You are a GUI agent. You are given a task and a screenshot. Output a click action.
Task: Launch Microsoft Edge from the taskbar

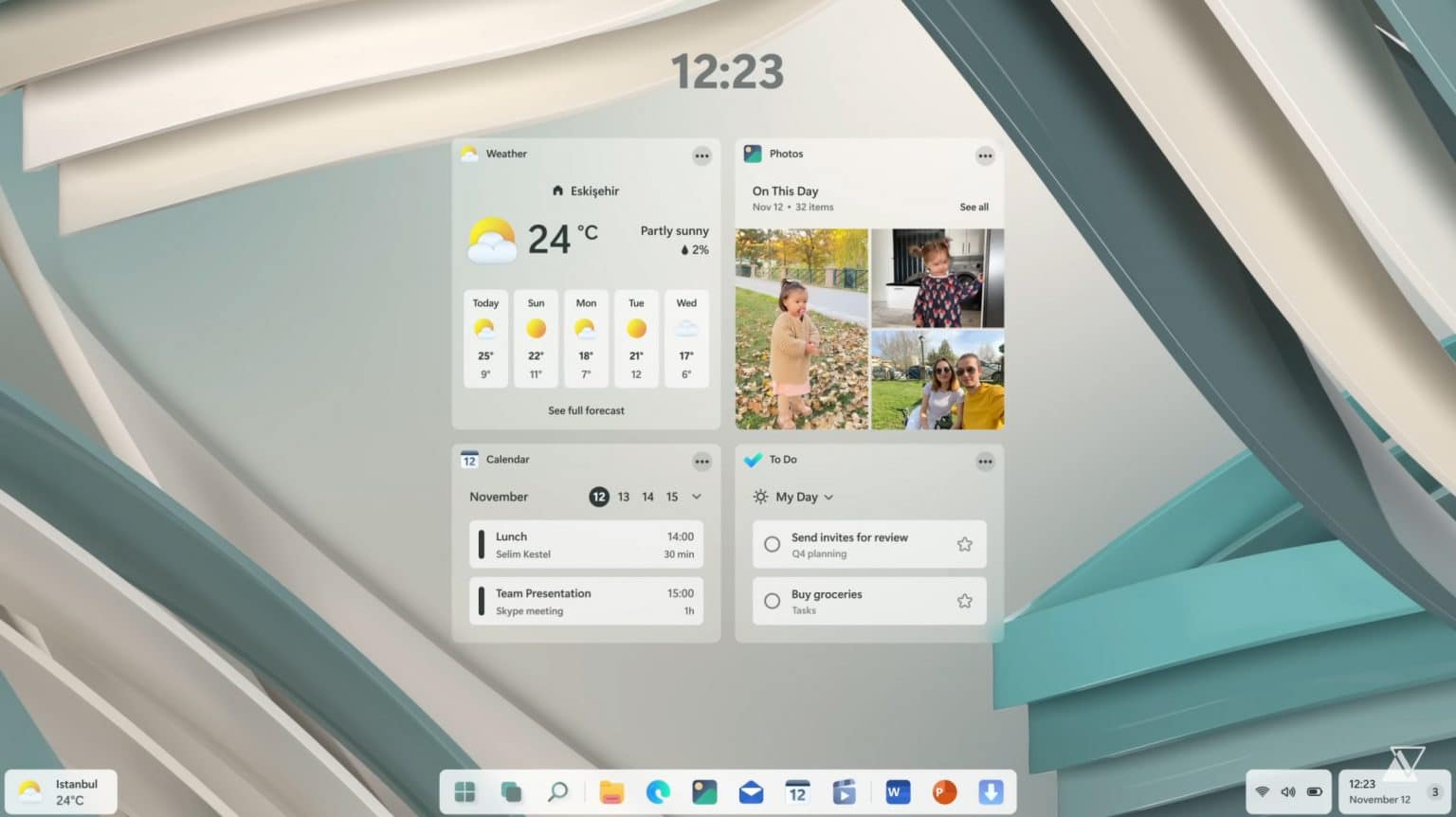[659, 791]
